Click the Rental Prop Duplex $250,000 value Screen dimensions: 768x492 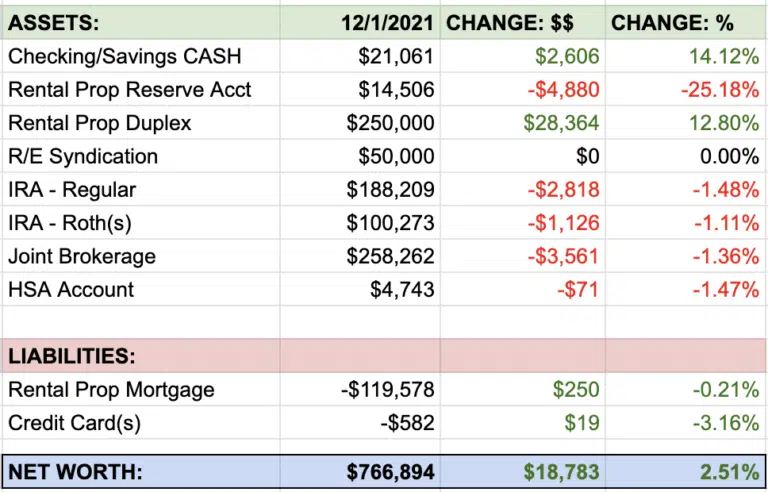390,123
